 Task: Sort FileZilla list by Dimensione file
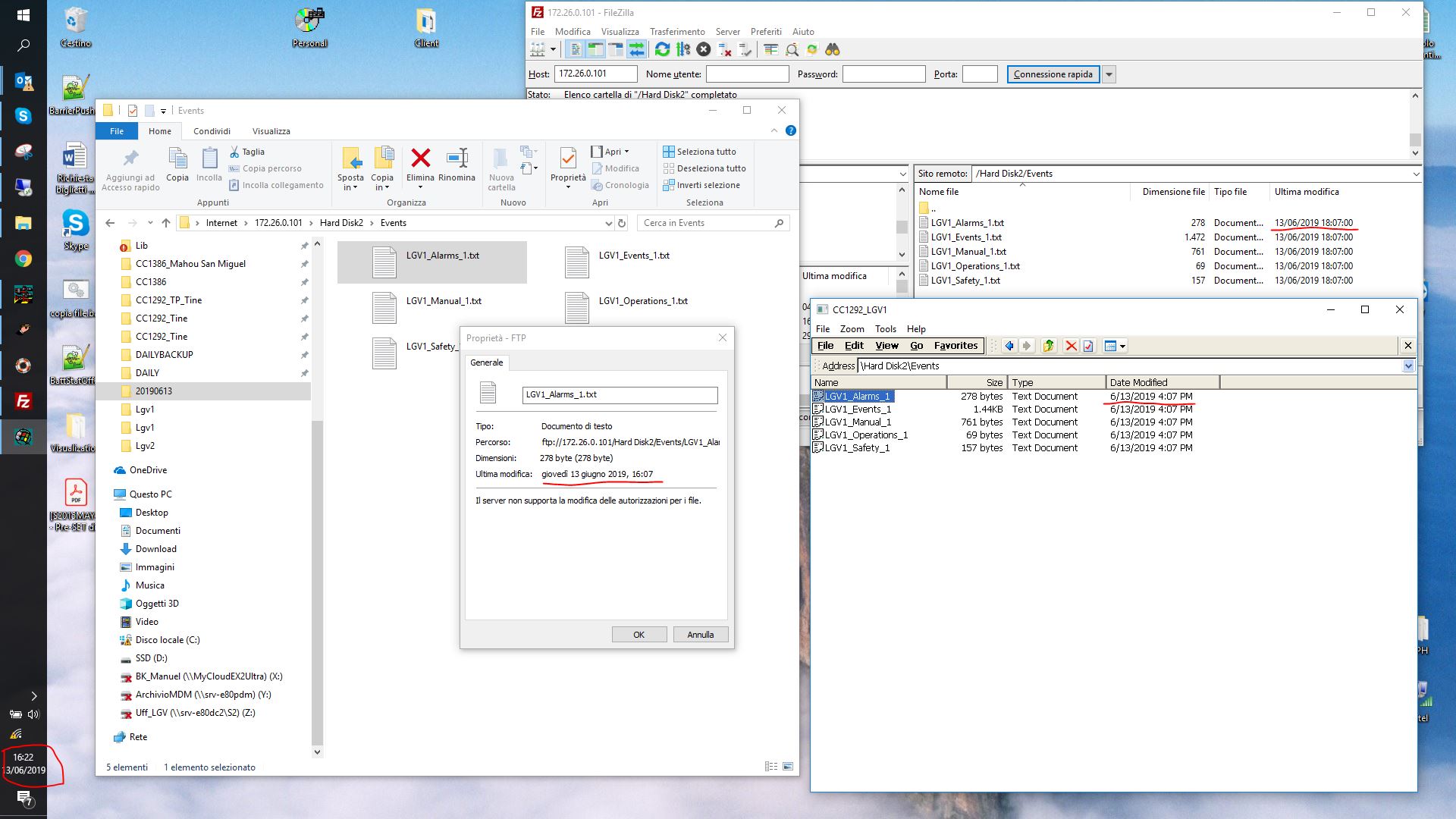[1173, 192]
